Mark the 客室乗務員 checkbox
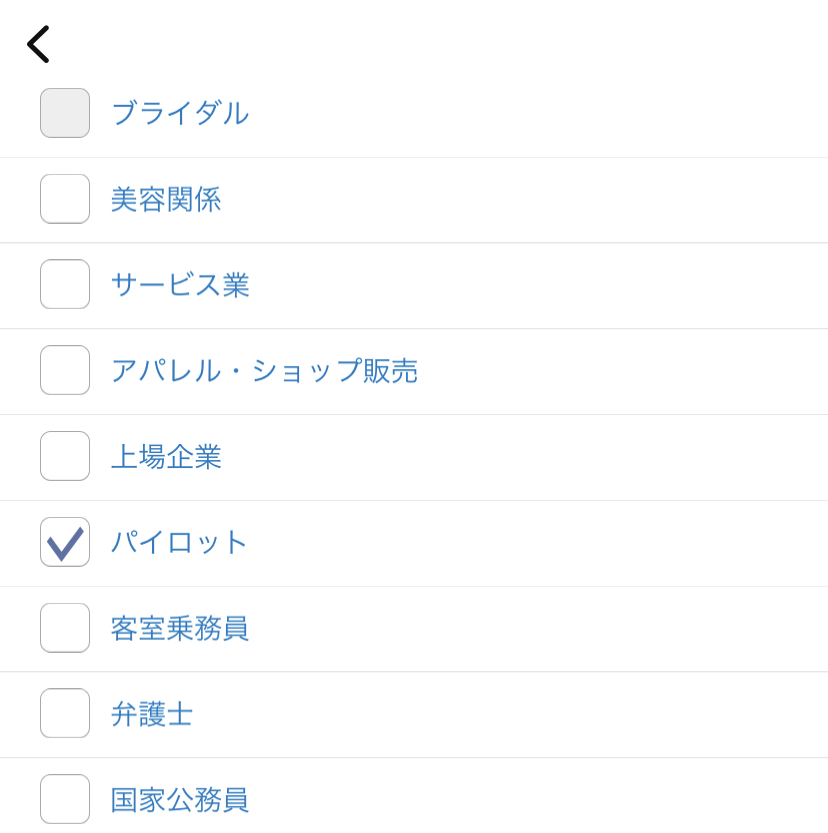The image size is (828, 833). point(65,628)
